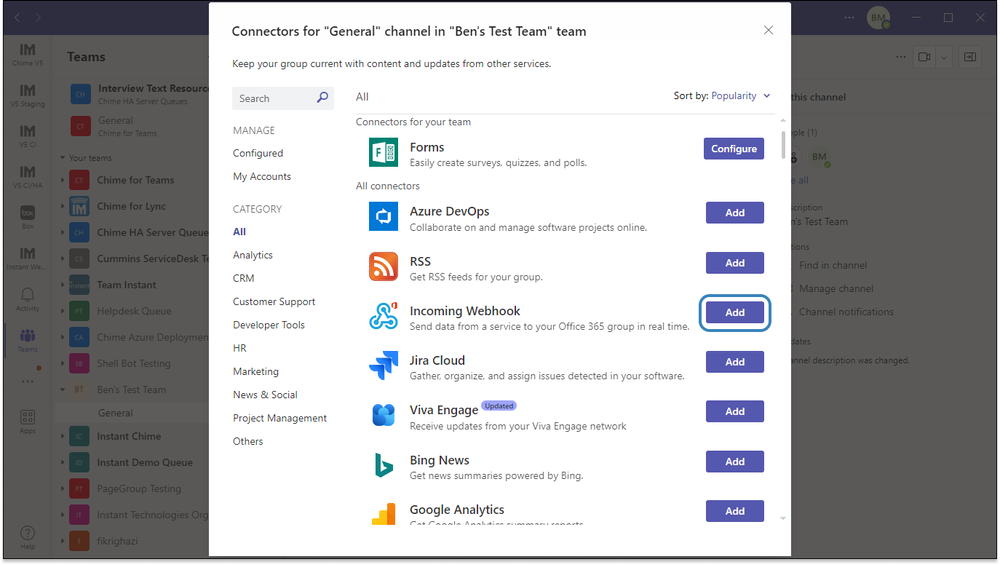Viewport: 1000px width, 565px height.
Task: Add the Azure DevOps connector
Action: click(735, 213)
